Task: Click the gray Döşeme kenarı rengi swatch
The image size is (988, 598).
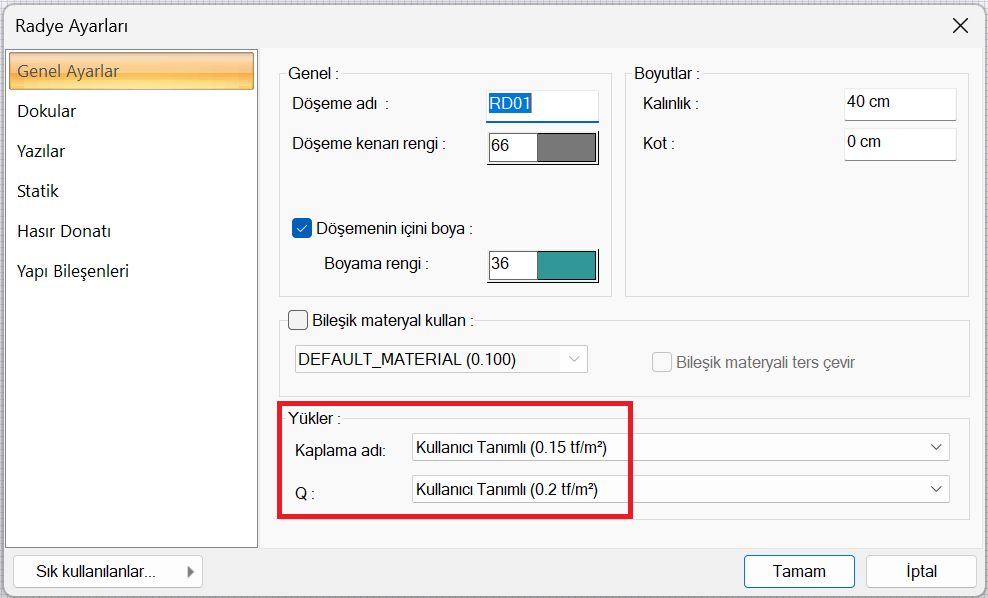Action: [x=566, y=147]
